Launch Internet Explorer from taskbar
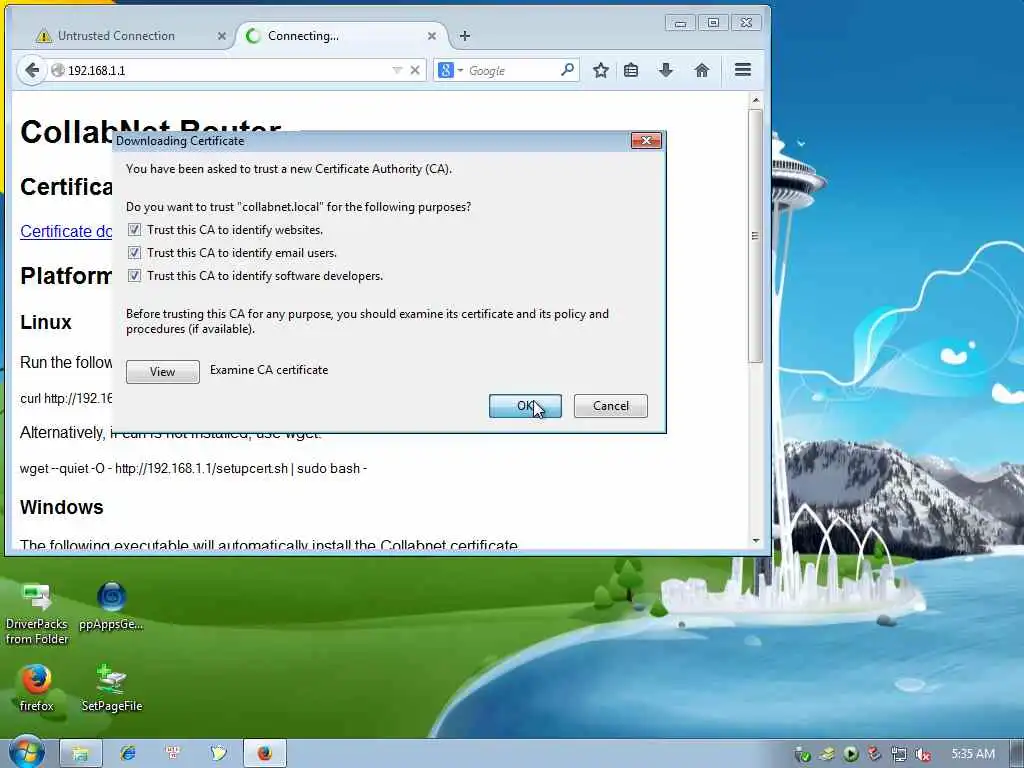 tap(127, 753)
